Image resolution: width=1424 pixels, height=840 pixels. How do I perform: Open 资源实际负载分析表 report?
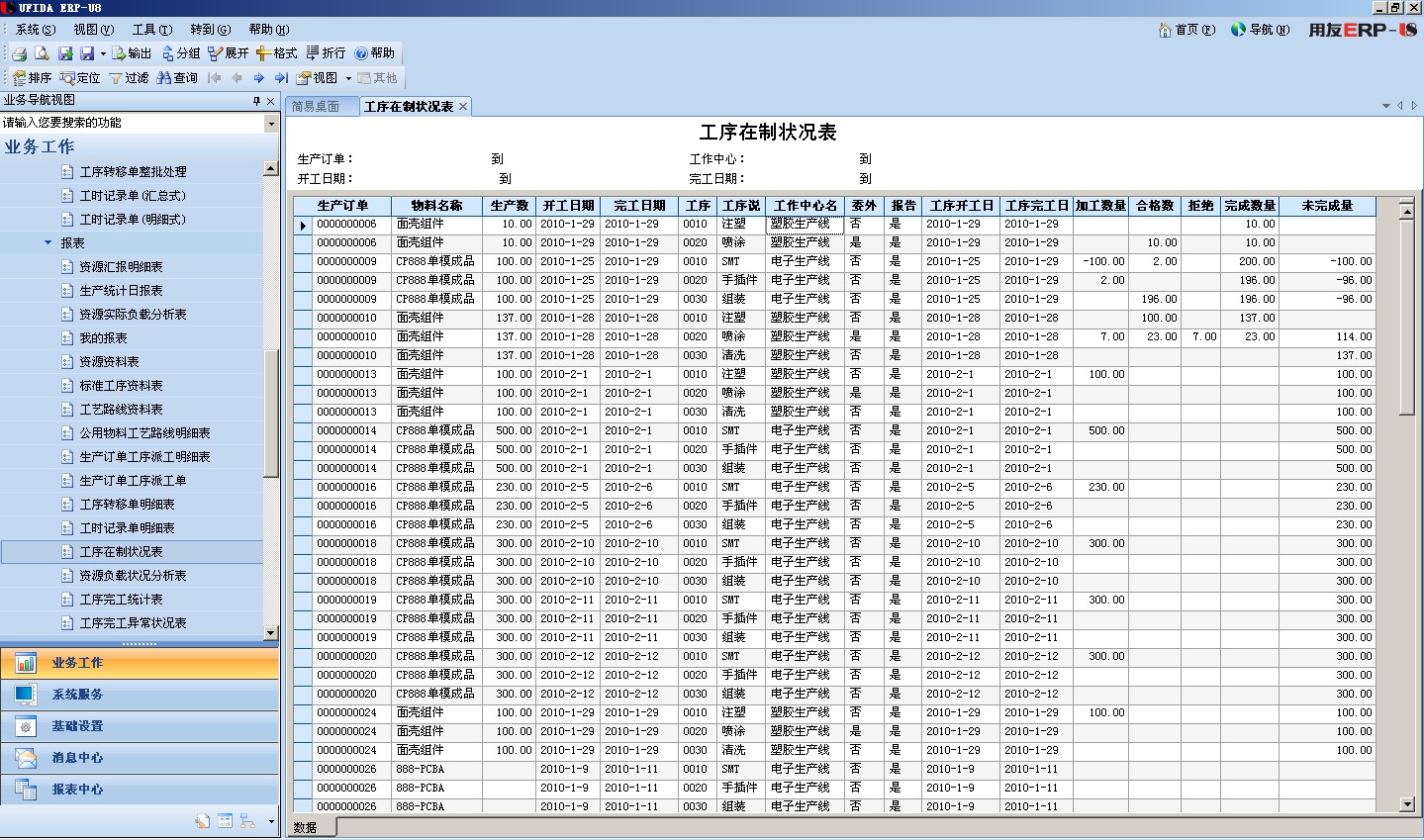coord(133,315)
